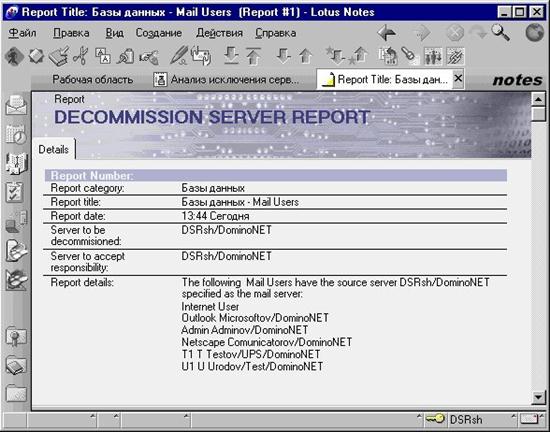
Task: Click the 'Internet User' line
Action: click(210, 307)
